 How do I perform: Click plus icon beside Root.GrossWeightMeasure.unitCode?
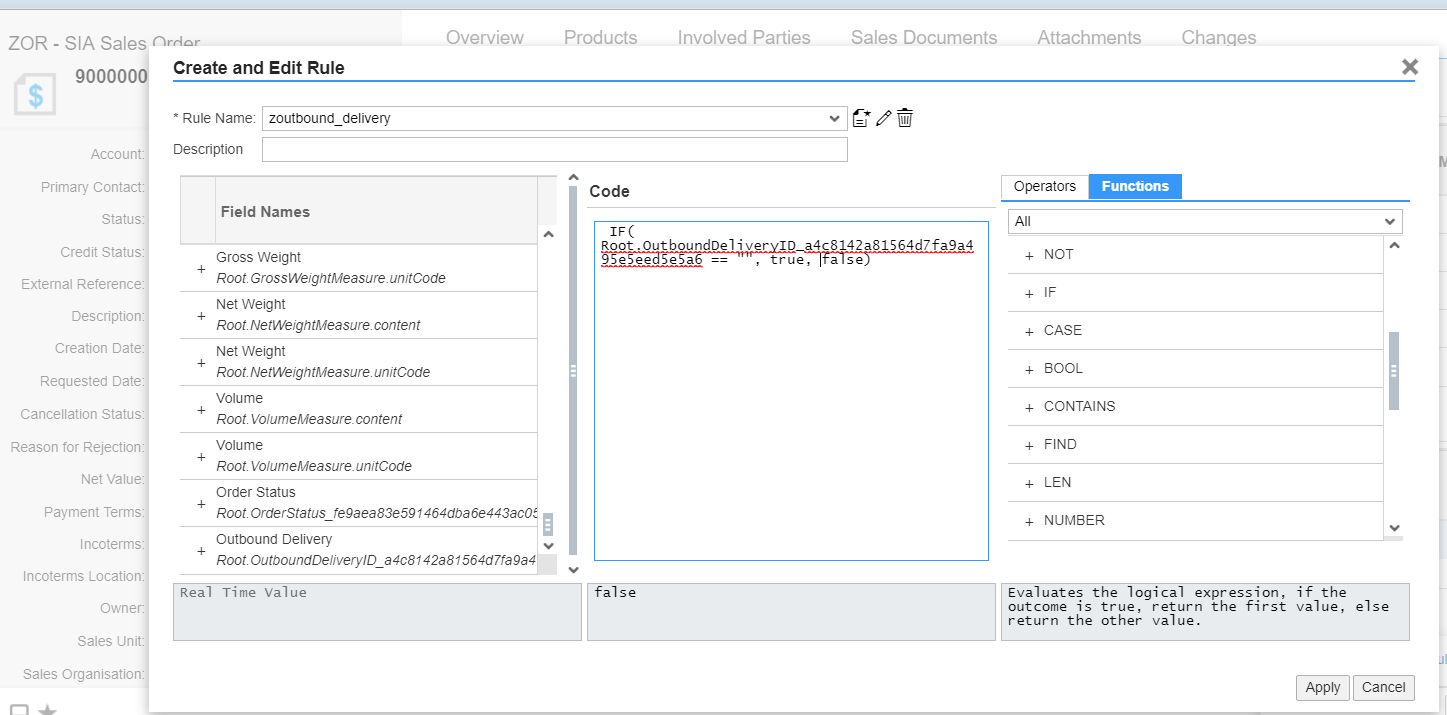[201, 269]
